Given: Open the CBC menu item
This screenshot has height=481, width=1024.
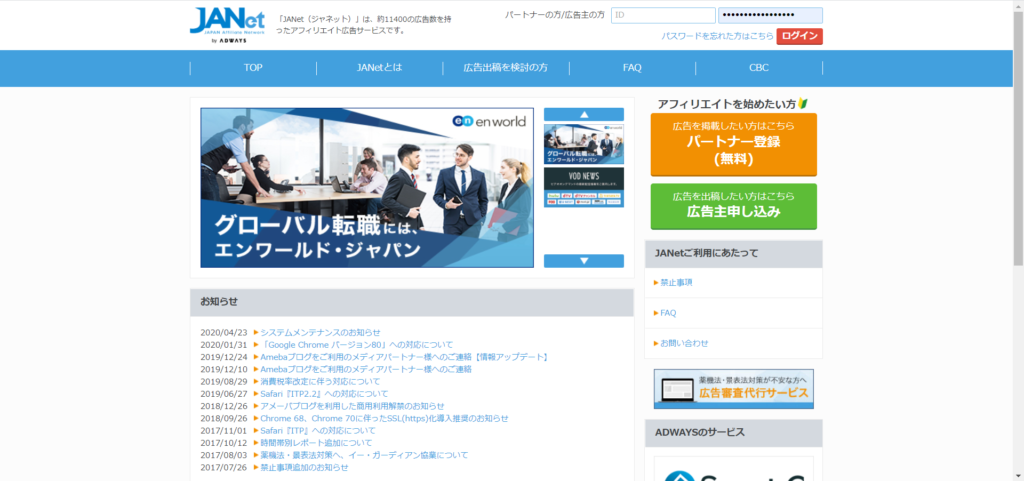Looking at the screenshot, I should (x=759, y=68).
